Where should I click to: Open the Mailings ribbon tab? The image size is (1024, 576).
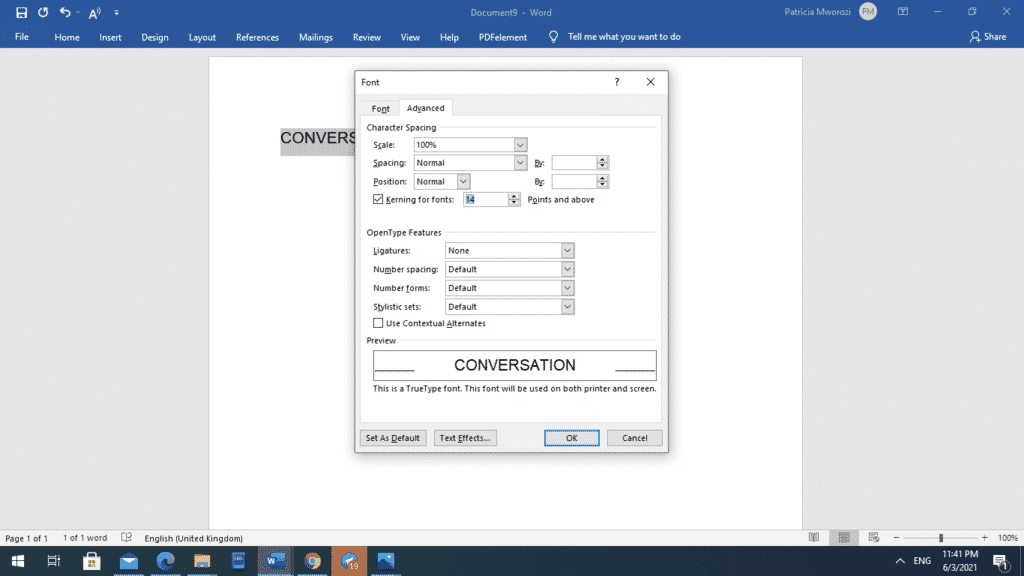click(315, 36)
